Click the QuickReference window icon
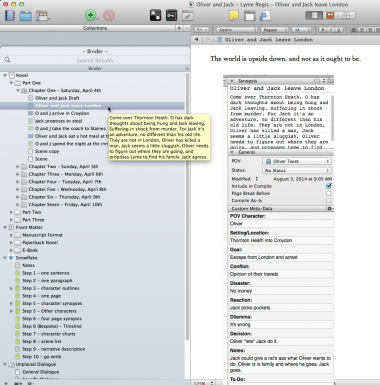This screenshot has height=385, width=380. point(249,15)
